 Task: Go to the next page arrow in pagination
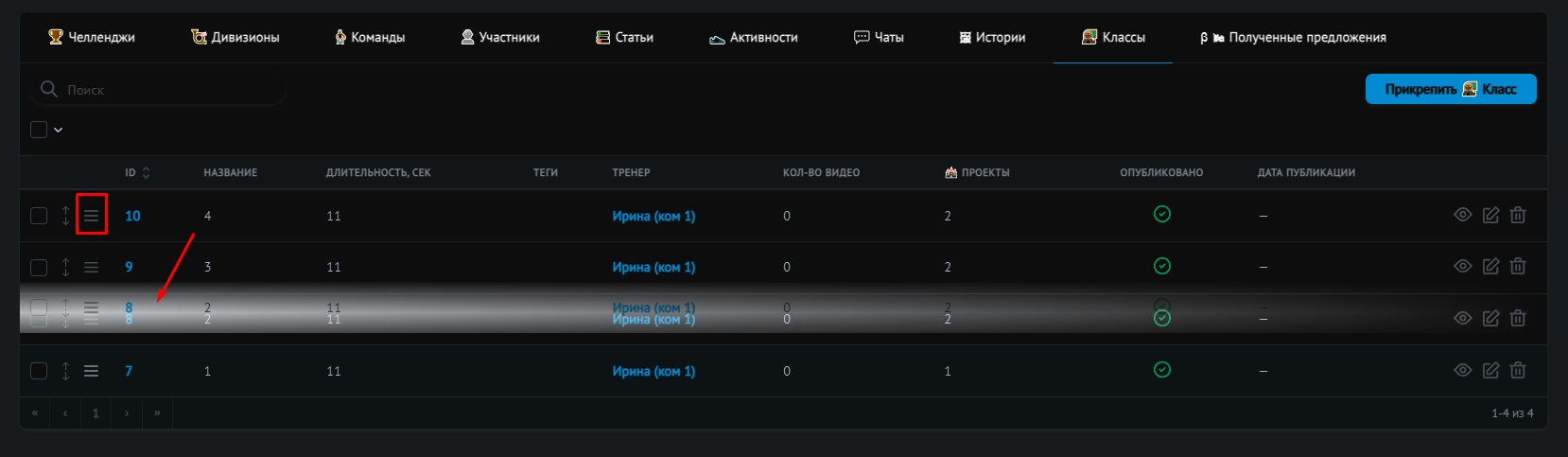click(x=127, y=413)
